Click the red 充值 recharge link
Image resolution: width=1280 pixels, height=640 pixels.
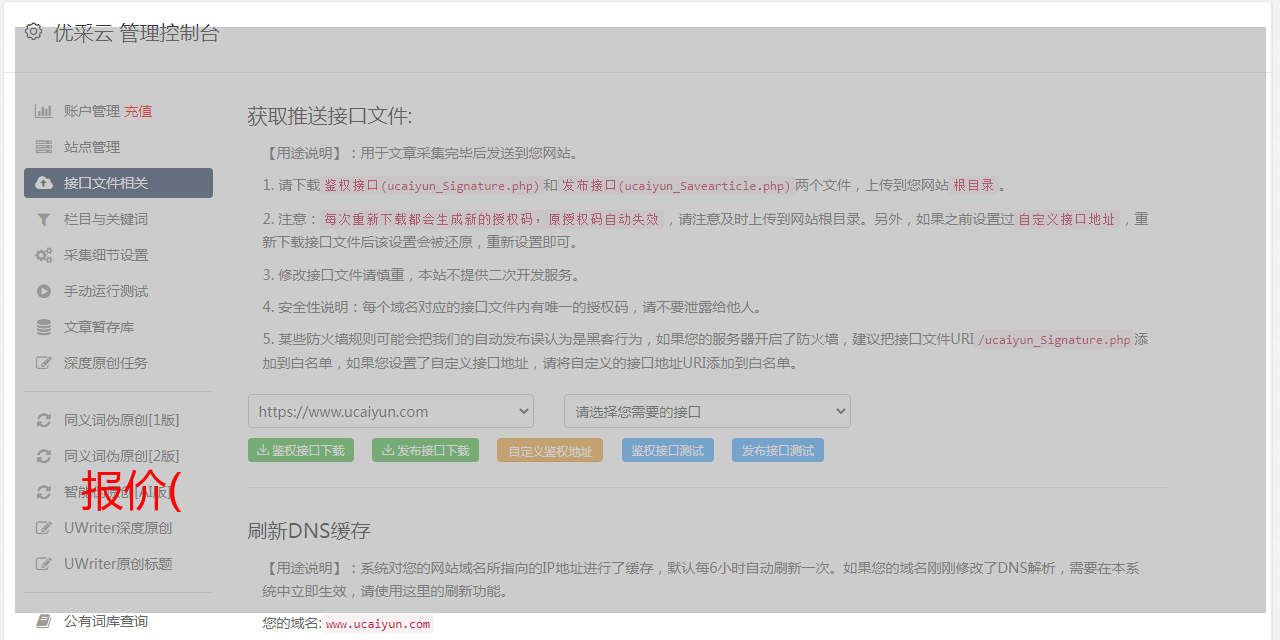[x=138, y=111]
